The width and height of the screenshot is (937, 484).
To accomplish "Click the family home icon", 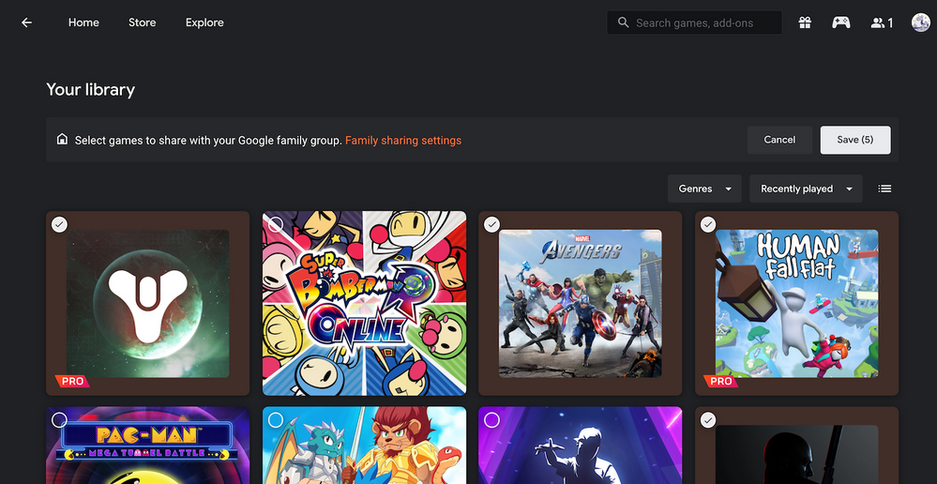I will coord(62,140).
